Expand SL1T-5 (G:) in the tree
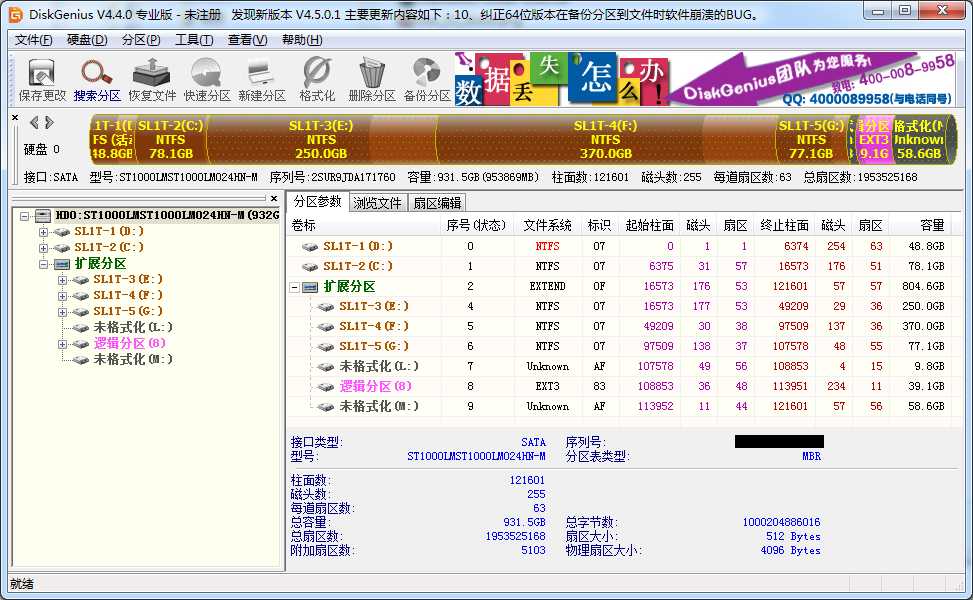Viewport: 973px width, 600px height. (62, 312)
